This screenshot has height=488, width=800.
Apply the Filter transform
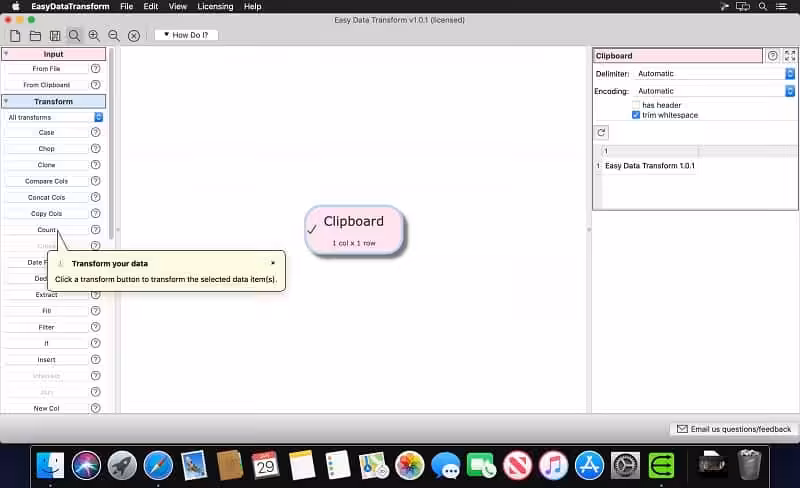[46, 327]
